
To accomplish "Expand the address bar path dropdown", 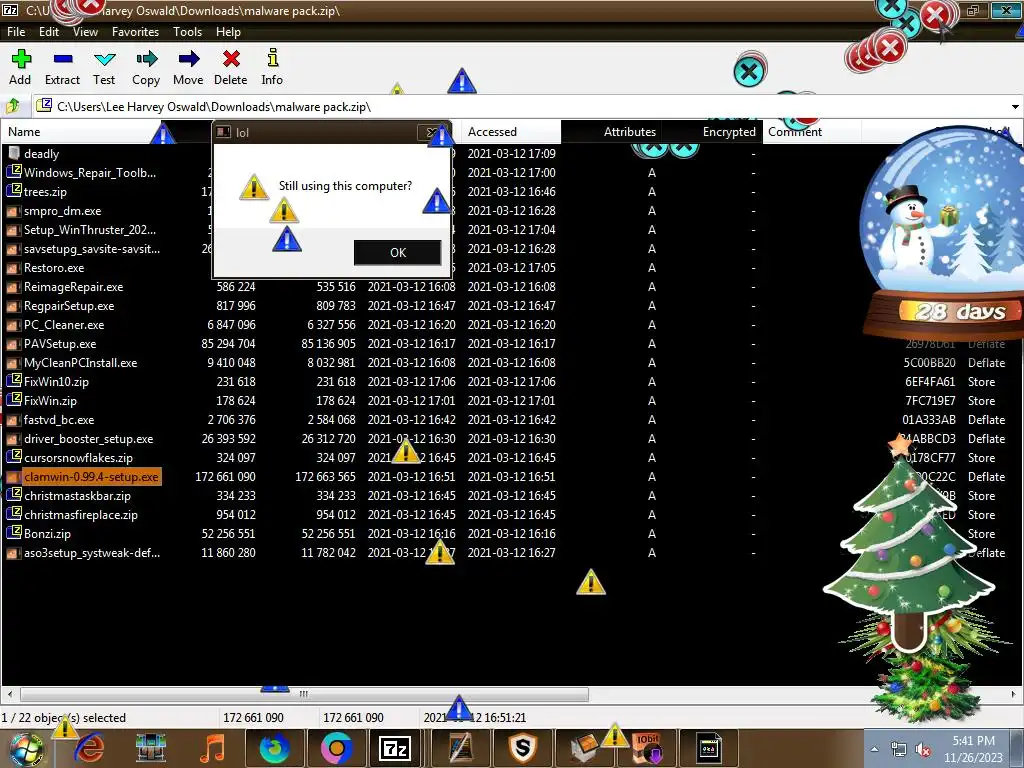I will [x=1015, y=106].
